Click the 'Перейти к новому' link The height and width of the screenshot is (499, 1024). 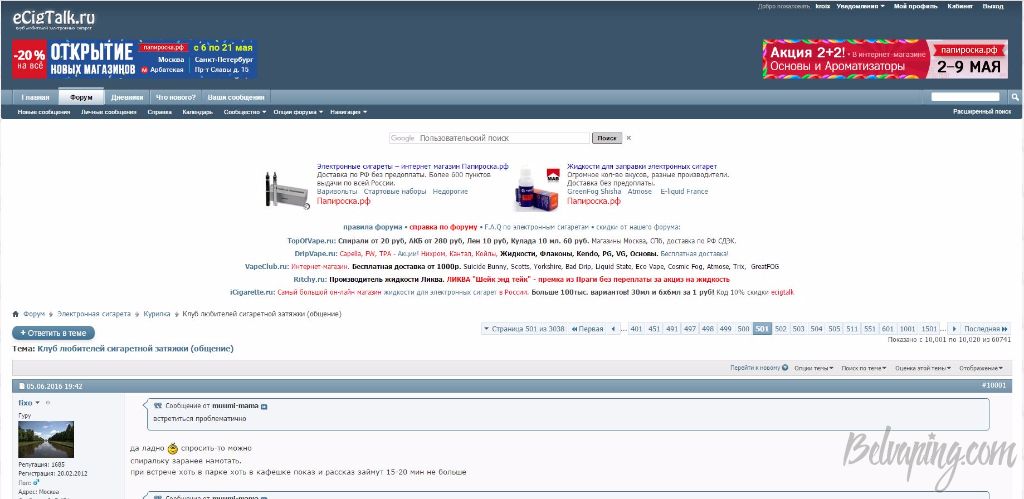tap(759, 368)
